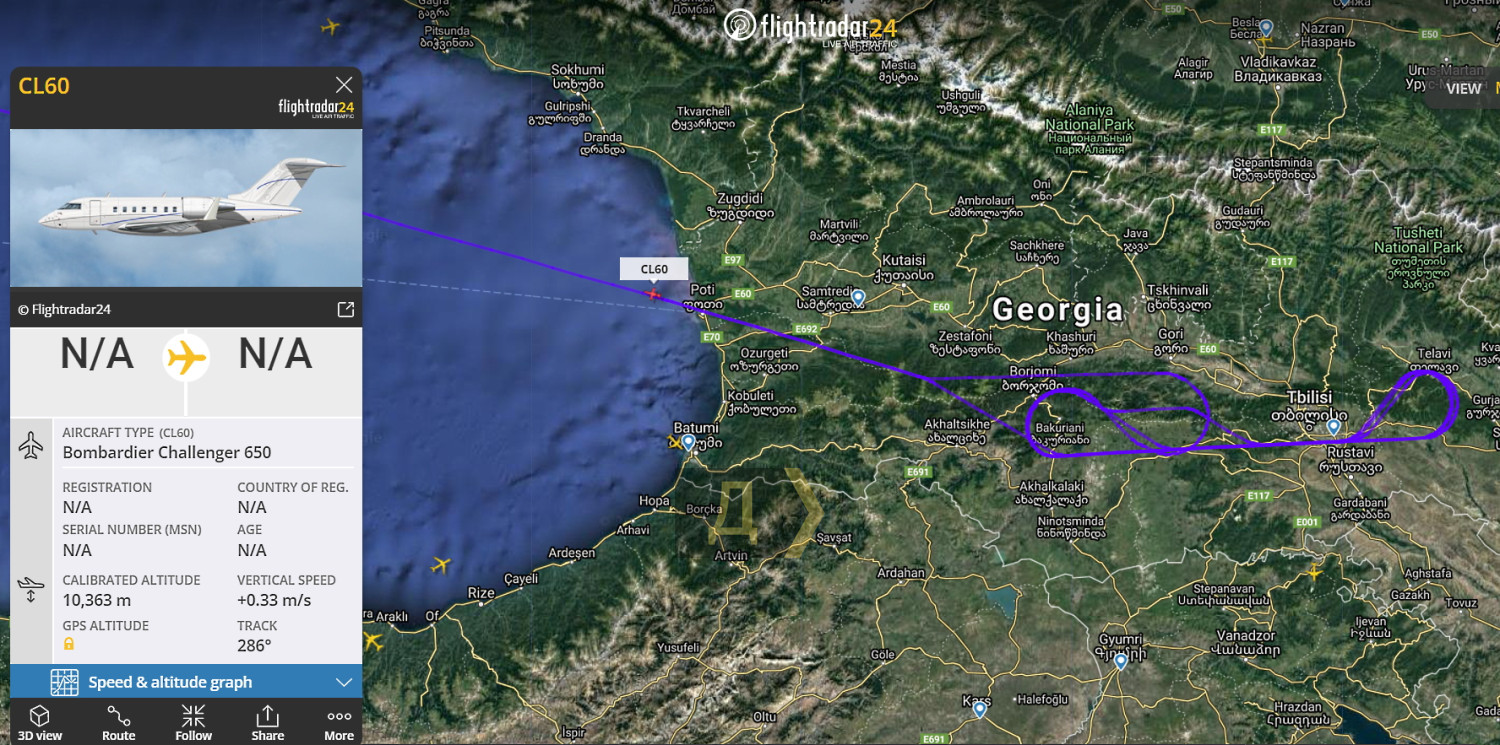Close the CL60 flight panel
This screenshot has height=745, width=1500.
point(344,85)
